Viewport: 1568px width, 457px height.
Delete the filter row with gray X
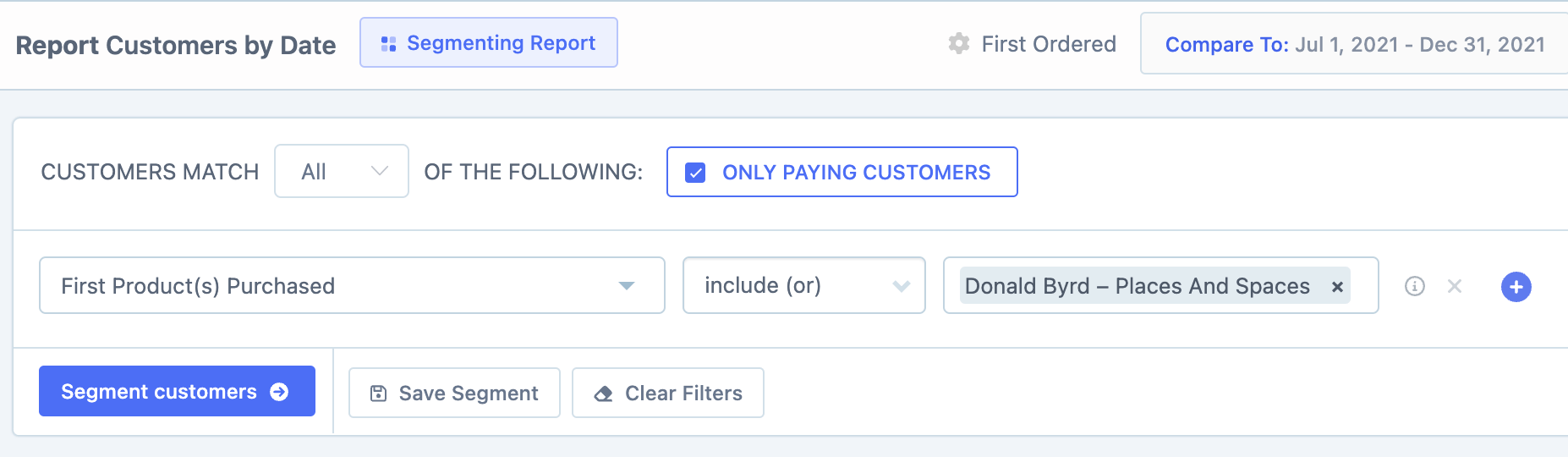pyautogui.click(x=1455, y=286)
